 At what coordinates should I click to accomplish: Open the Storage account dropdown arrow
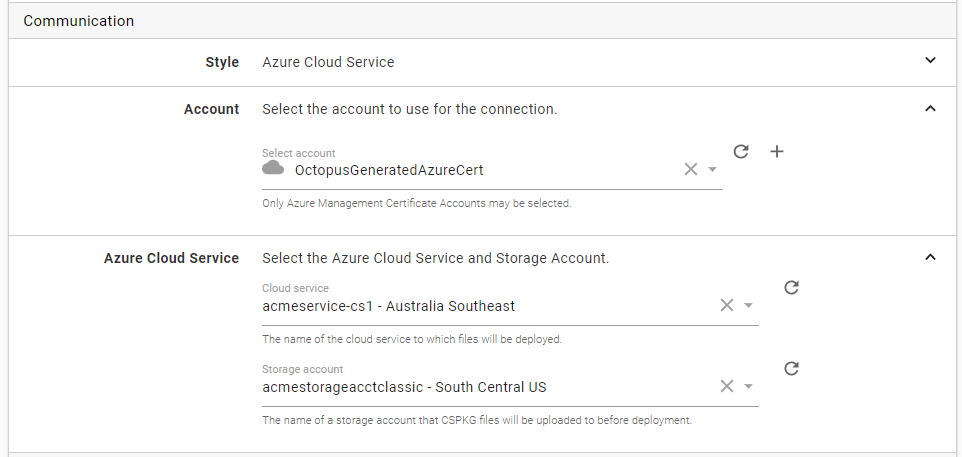749,387
